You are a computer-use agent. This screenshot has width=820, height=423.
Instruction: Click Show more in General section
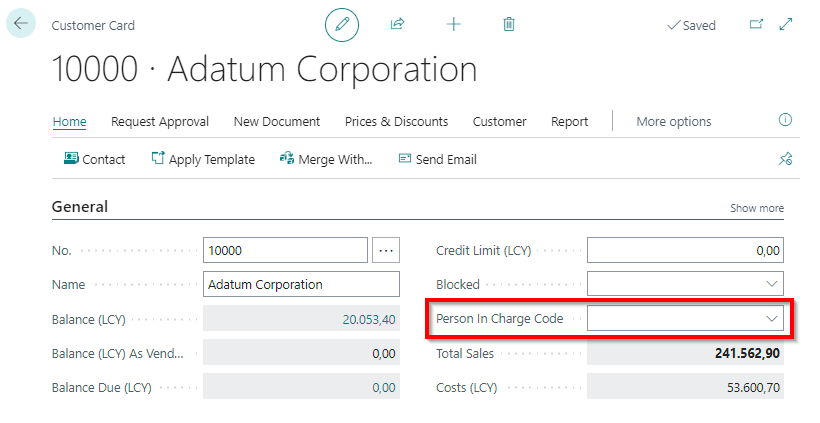pos(756,208)
